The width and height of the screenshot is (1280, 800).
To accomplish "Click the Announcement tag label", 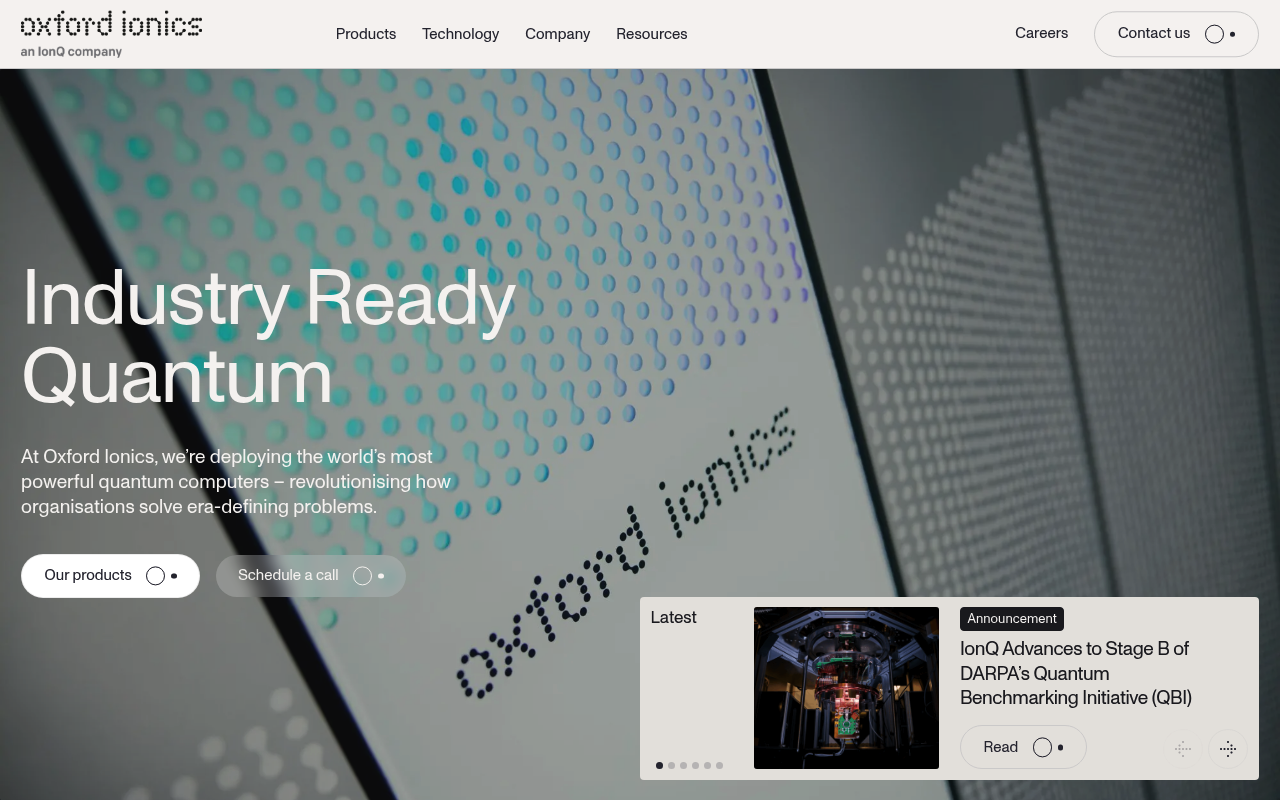I will coord(1012,619).
